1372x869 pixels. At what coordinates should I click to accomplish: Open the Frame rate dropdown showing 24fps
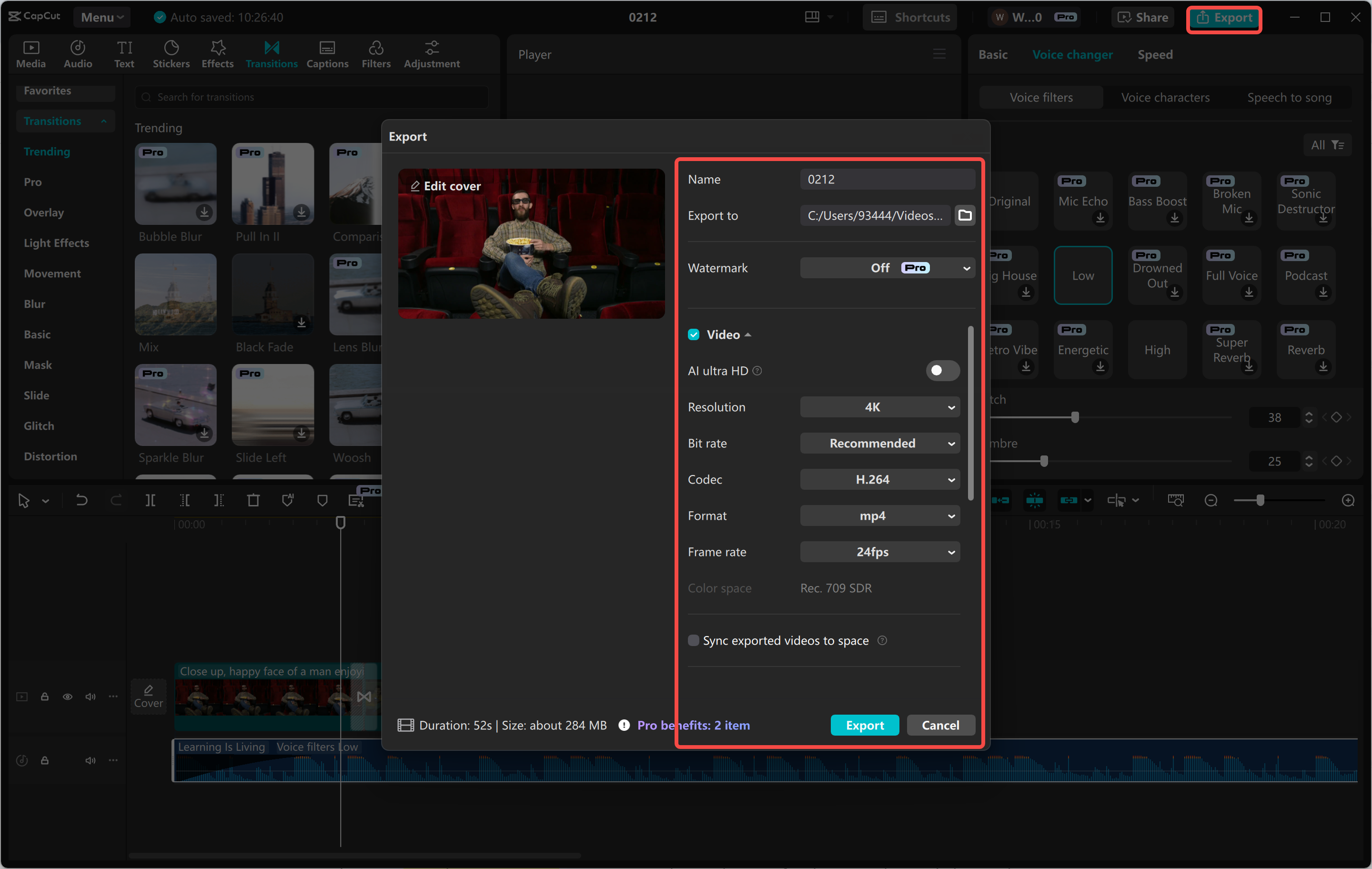click(x=879, y=552)
